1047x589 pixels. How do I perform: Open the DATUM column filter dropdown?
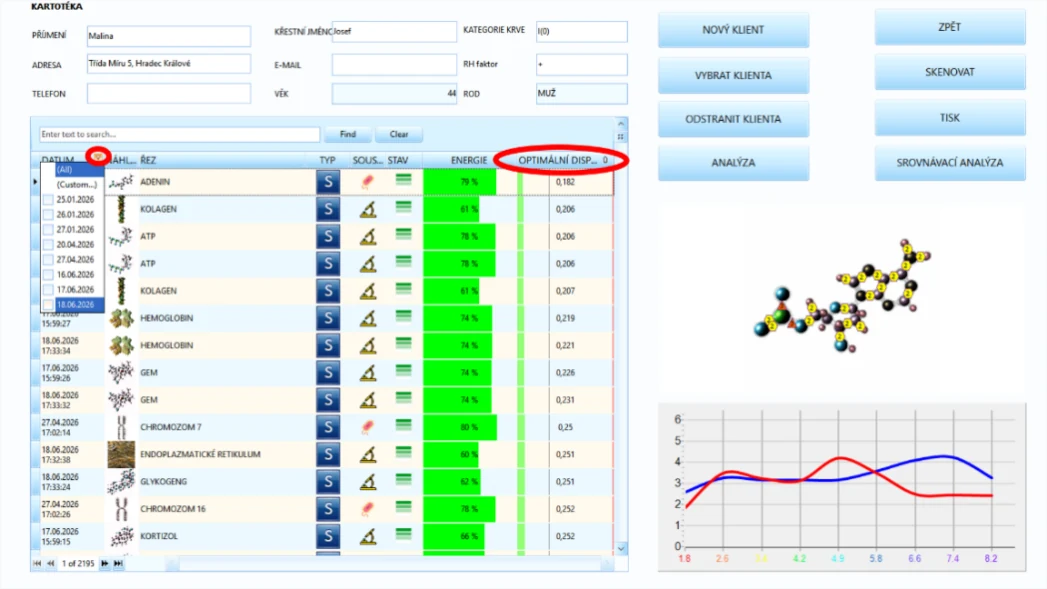click(98, 156)
